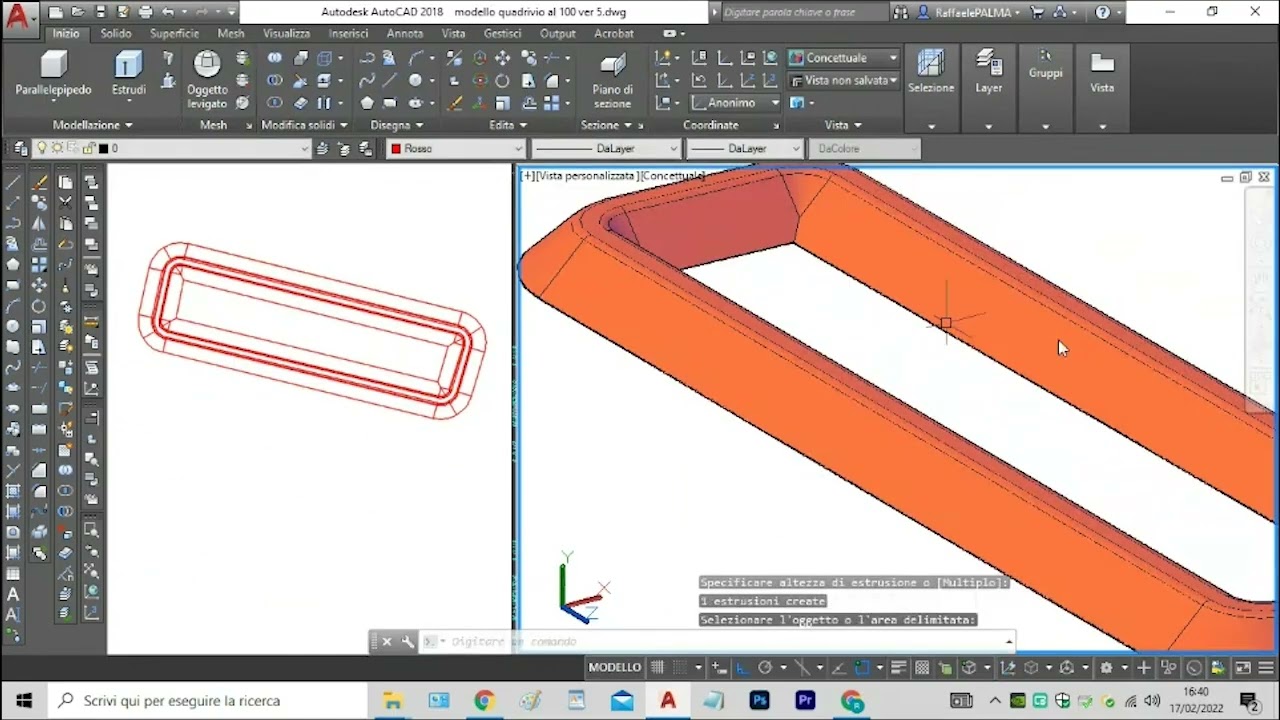Click the MODELLO space button

click(614, 668)
